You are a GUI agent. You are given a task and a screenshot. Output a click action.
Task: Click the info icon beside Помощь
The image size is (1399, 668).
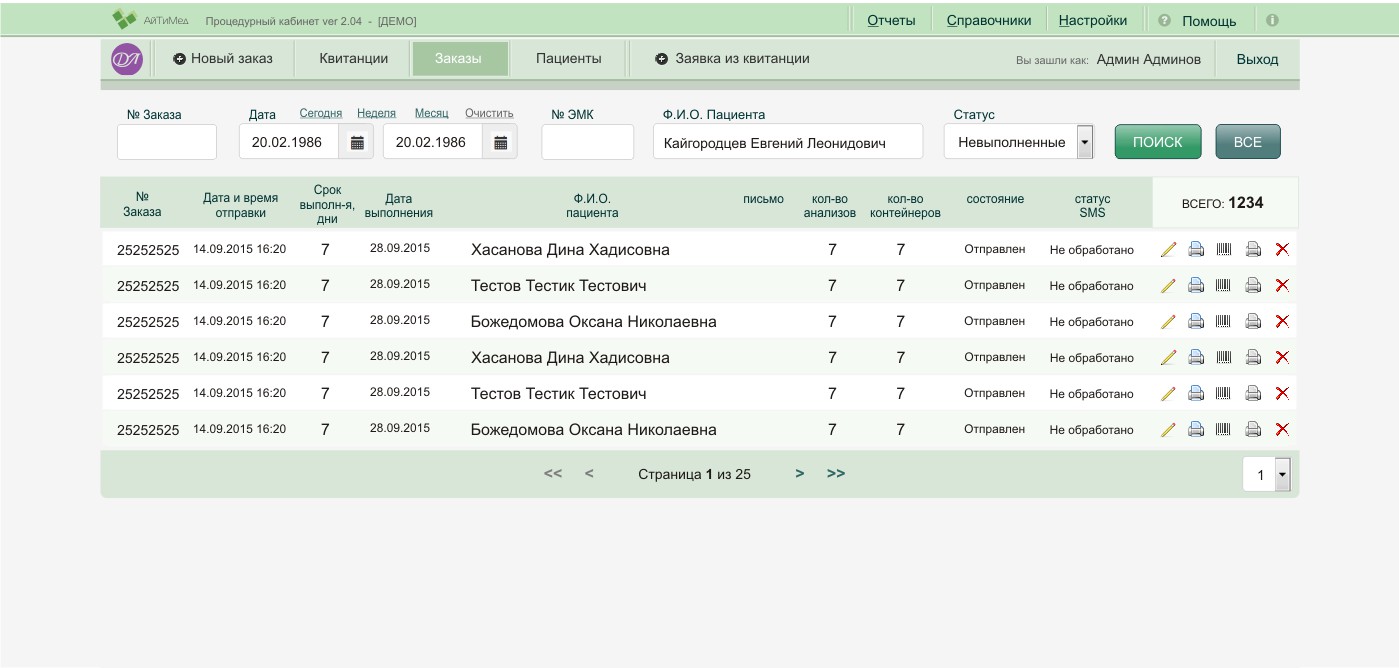tap(1272, 20)
